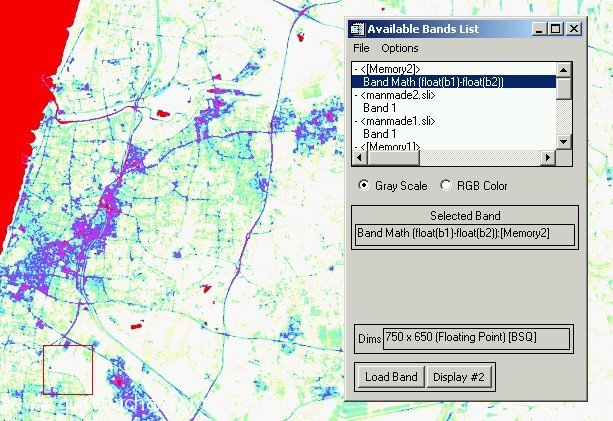Open the Options menu
Screen dimensions: 613x421
coord(400,48)
